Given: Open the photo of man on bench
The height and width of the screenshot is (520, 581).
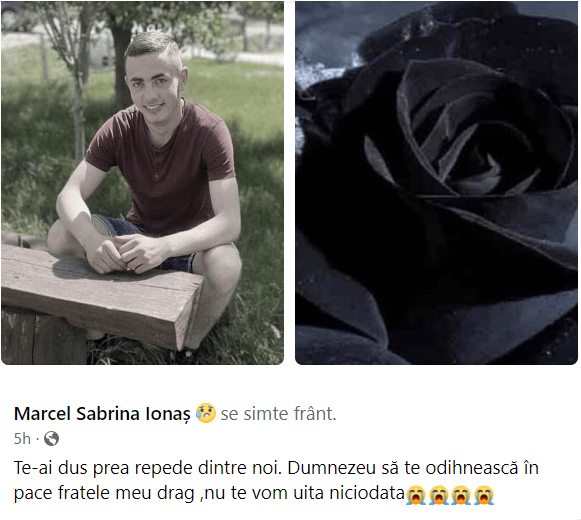Looking at the screenshot, I should pos(142,183).
